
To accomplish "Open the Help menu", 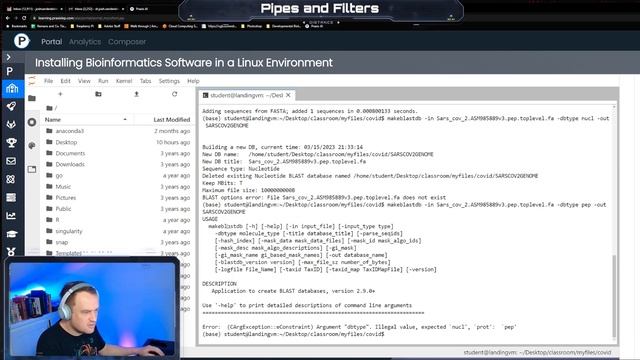I will pyautogui.click(x=193, y=81).
